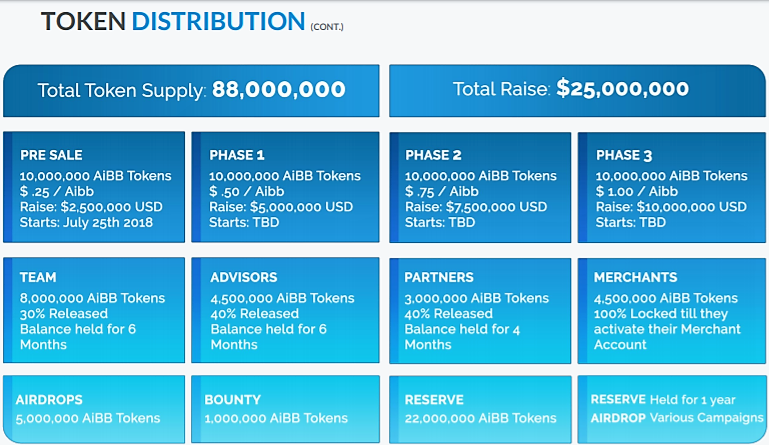769x445 pixels.
Task: Click the Raise $10,000,000 USD text
Action: click(671, 207)
